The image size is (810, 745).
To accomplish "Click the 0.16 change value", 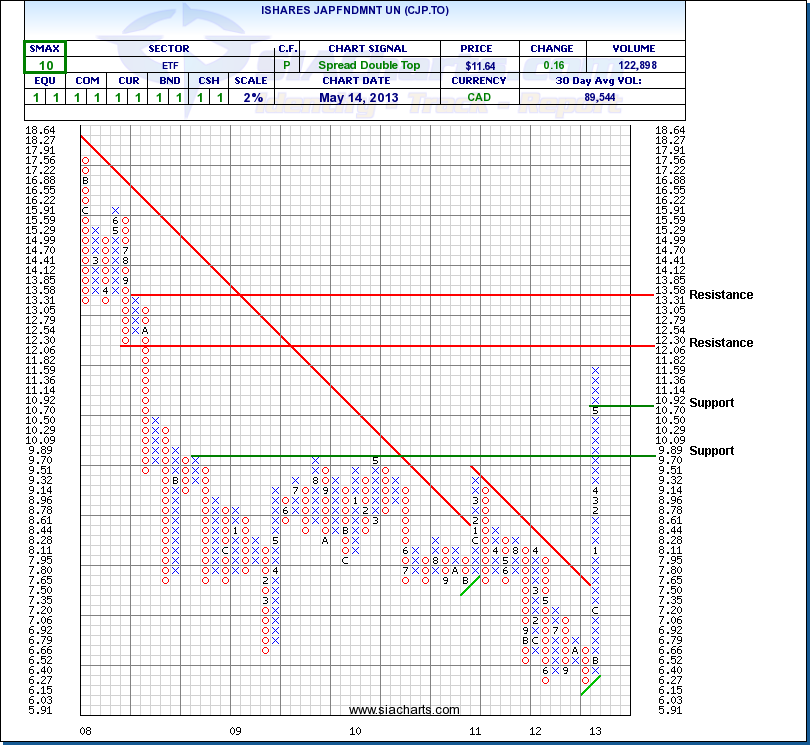I will [x=551, y=65].
